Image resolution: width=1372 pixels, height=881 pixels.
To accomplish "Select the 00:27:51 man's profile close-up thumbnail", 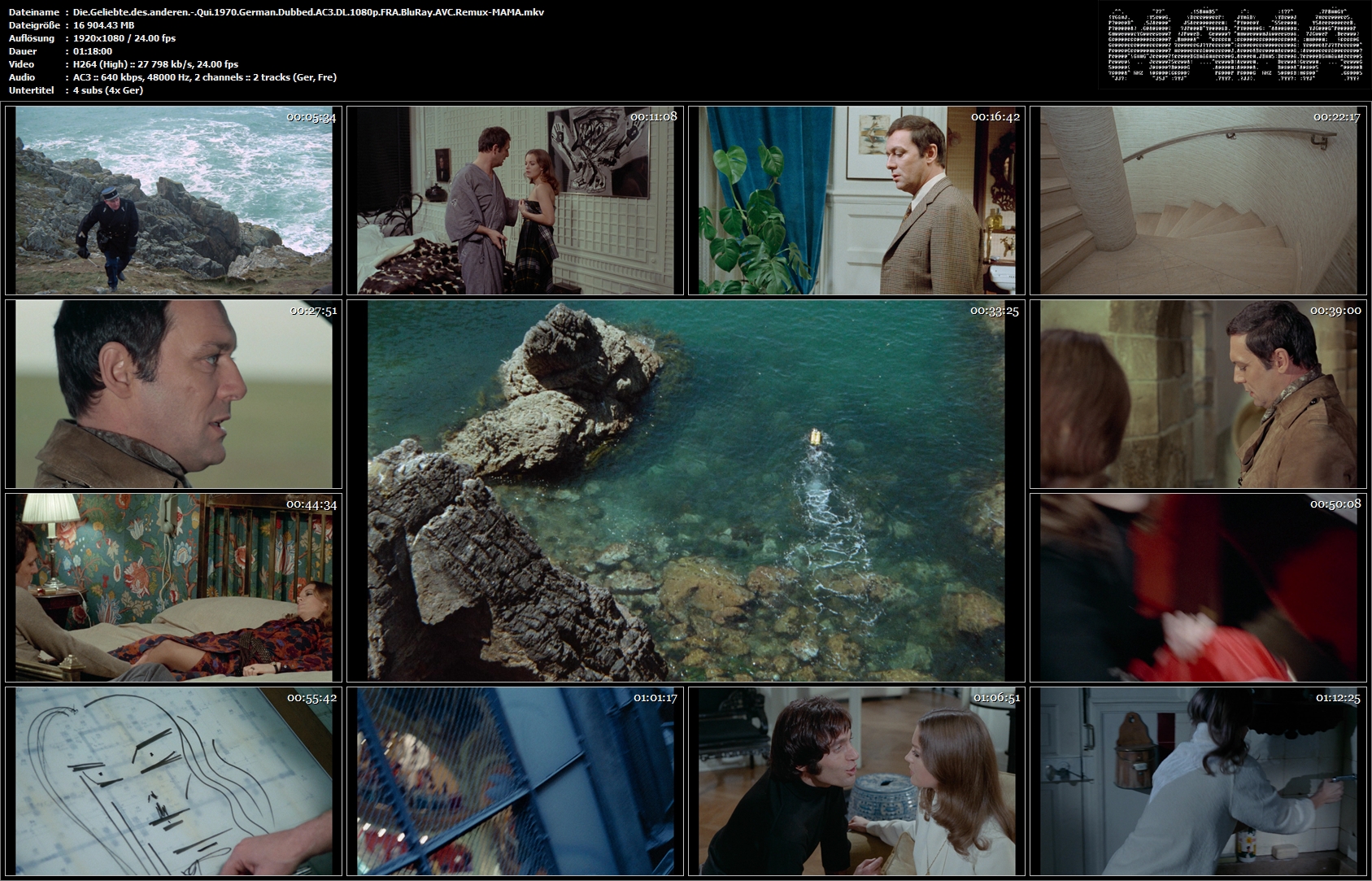I will pyautogui.click(x=173, y=394).
